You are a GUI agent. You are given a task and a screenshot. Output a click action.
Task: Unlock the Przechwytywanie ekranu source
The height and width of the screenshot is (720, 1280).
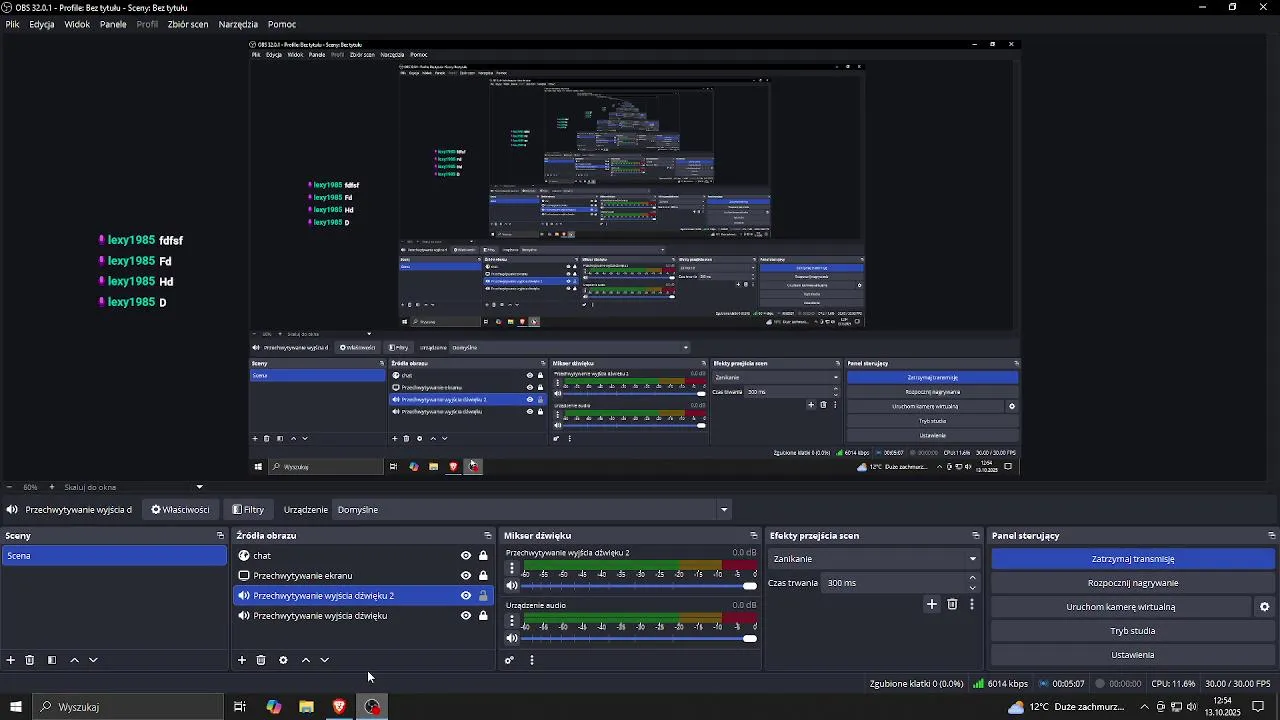coord(483,576)
